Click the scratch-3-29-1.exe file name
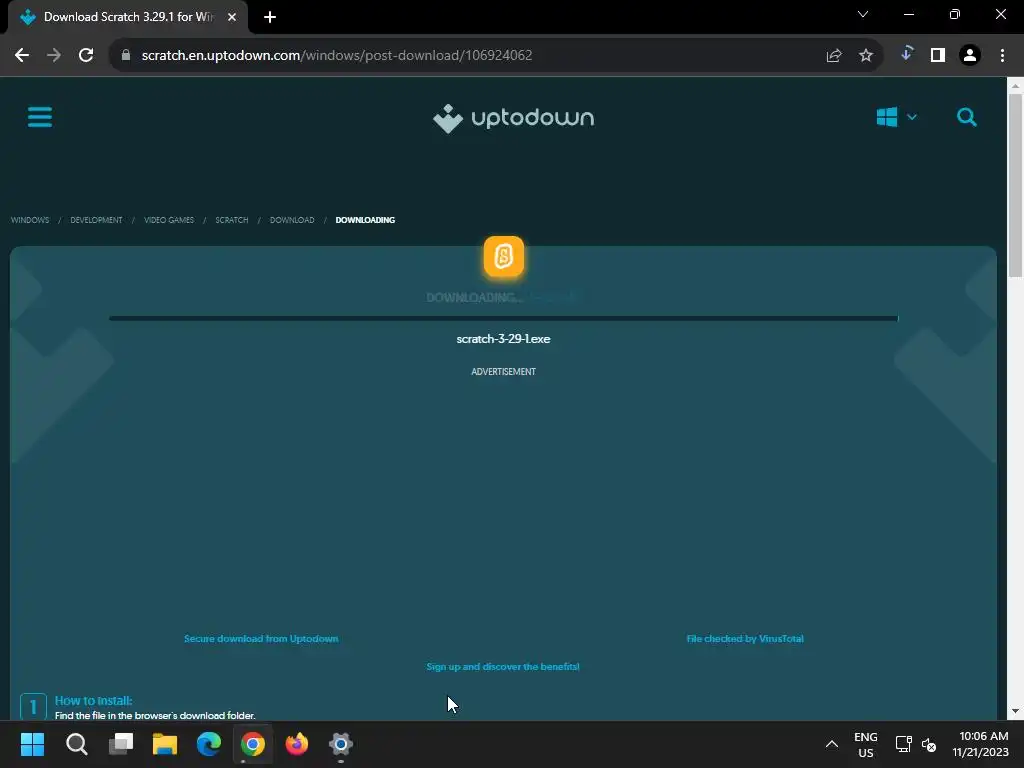 pos(504,339)
